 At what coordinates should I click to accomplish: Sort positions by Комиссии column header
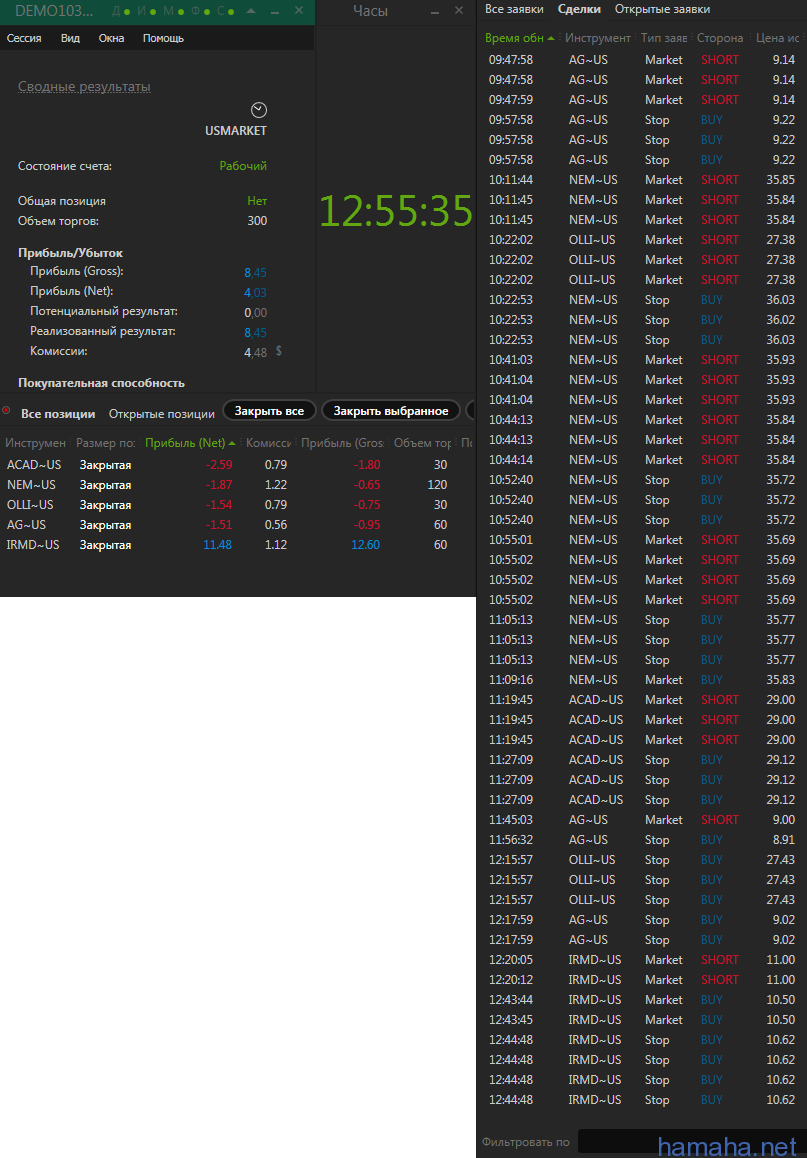coord(269,443)
